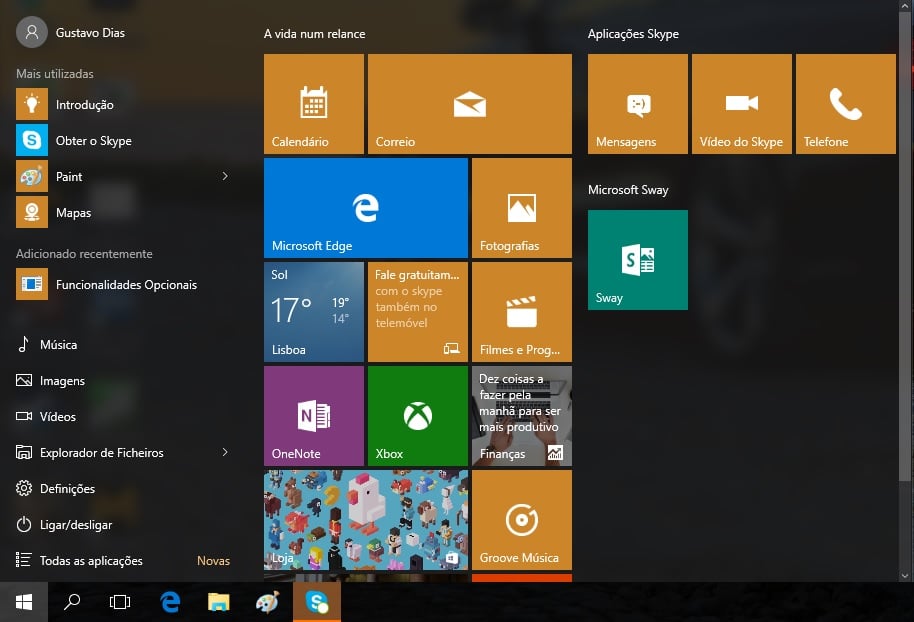The image size is (914, 622).
Task: Launch the Sway tile
Action: (638, 260)
